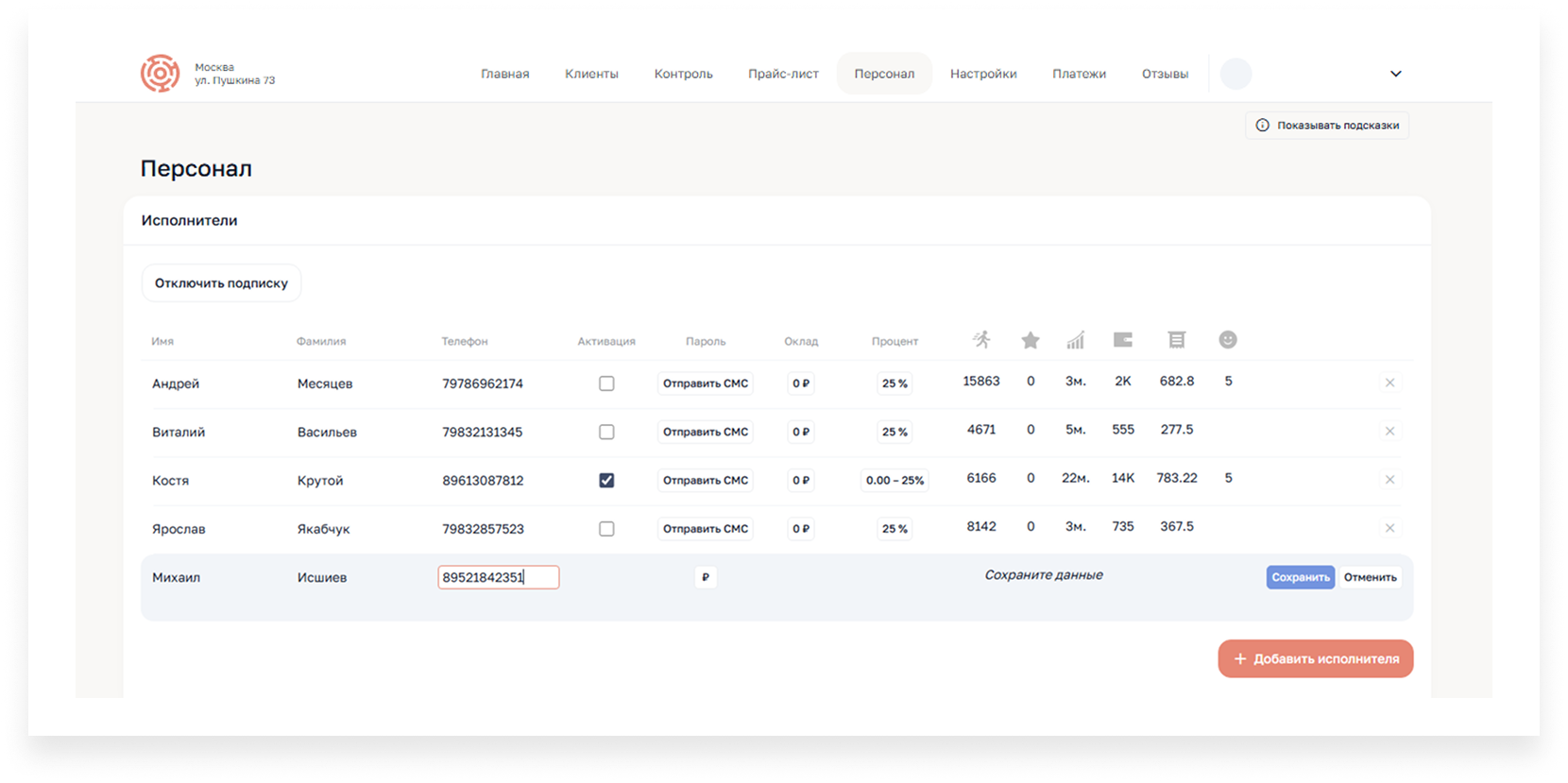Send SMS password to Андрей
This screenshot has height=783, width=1568.
pos(706,383)
